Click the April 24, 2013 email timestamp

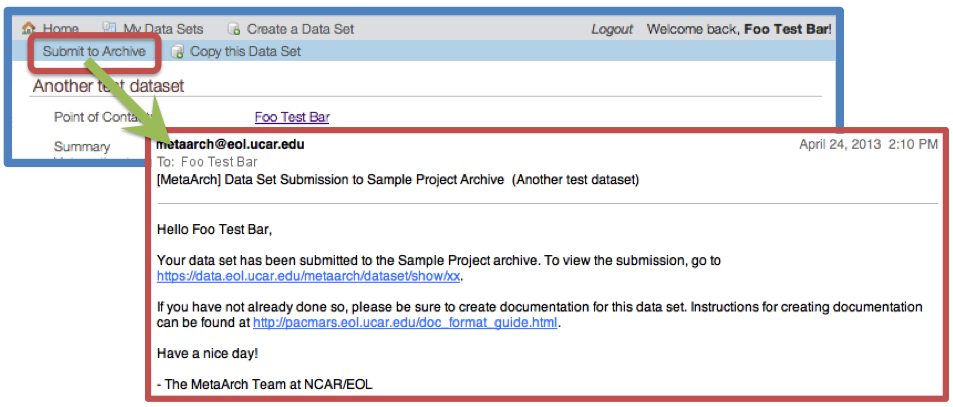(869, 145)
